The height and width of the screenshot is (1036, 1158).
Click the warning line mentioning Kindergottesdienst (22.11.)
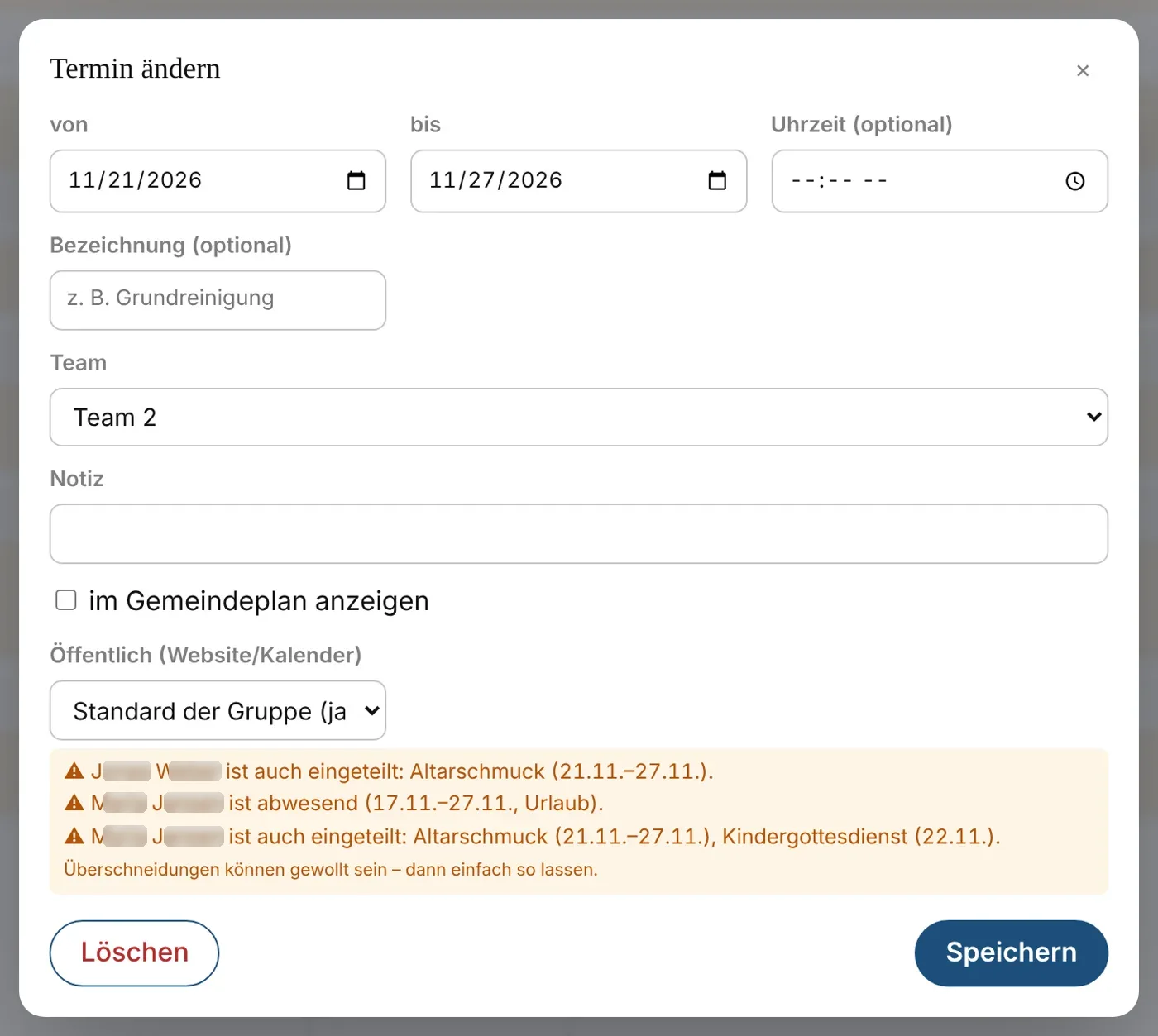[533, 837]
